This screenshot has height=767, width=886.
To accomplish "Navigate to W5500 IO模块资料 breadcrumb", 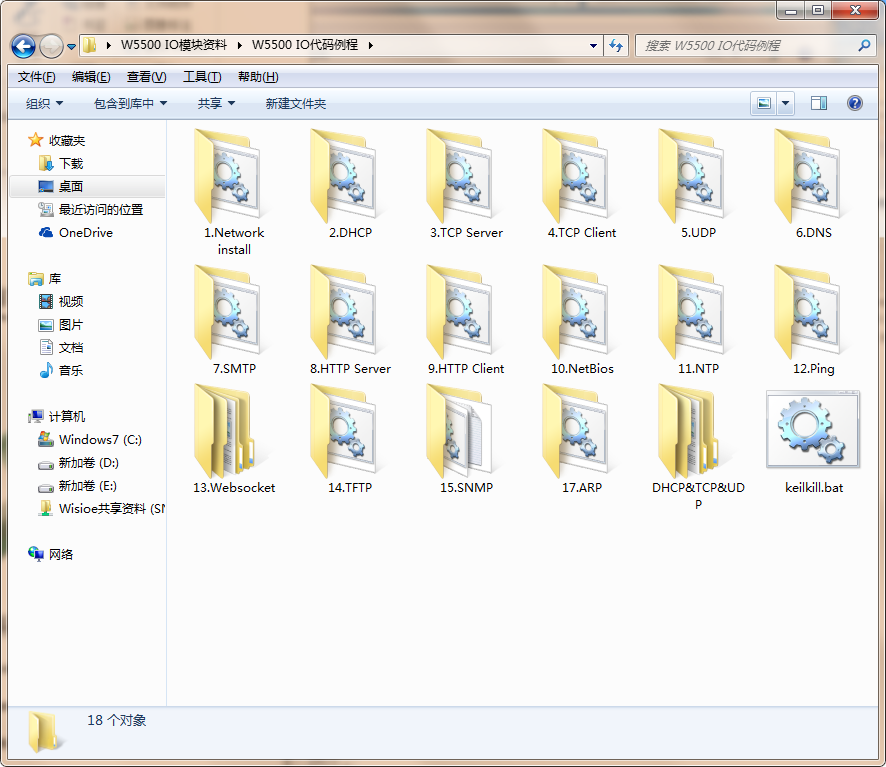I will pos(173,45).
